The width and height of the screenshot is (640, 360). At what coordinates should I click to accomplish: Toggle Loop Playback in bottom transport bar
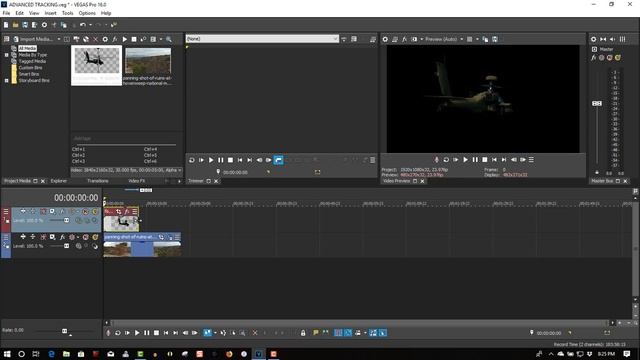pyautogui.click(x=118, y=333)
